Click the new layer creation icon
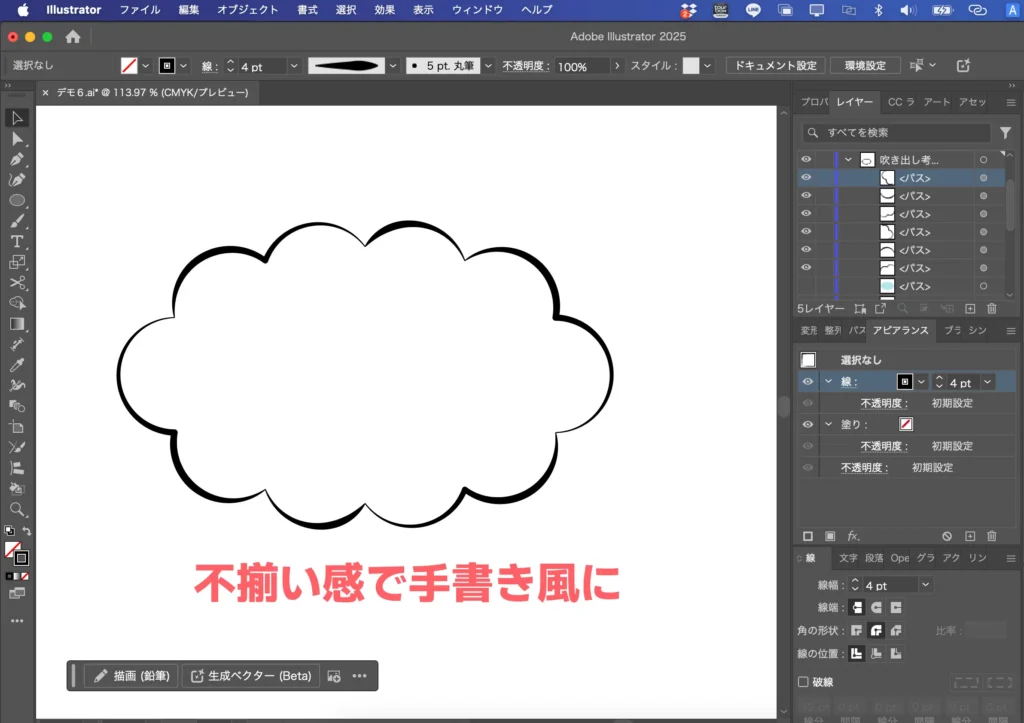This screenshot has width=1024, height=723. click(970, 308)
